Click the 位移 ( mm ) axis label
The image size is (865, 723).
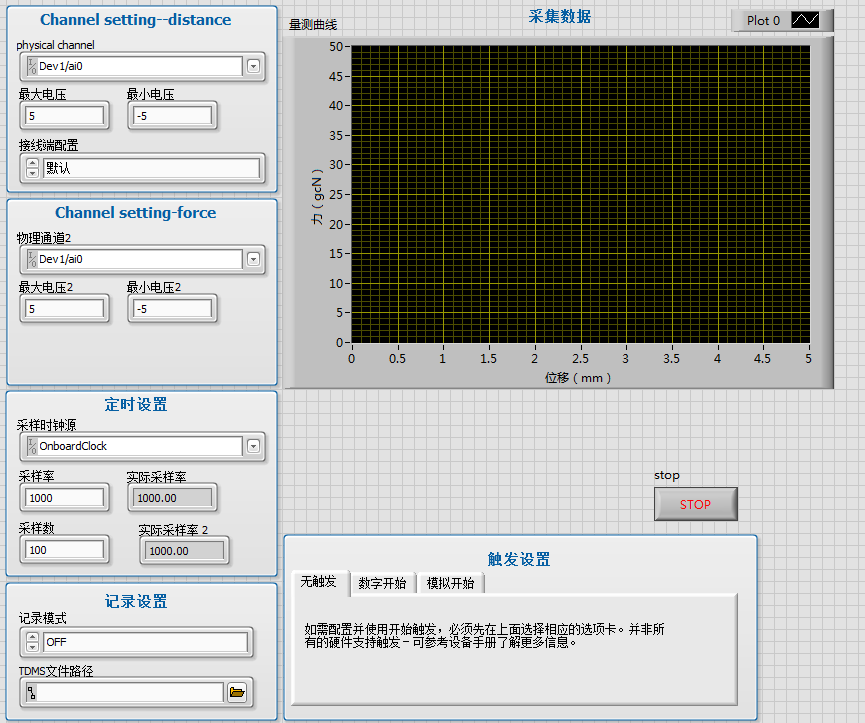[x=578, y=378]
